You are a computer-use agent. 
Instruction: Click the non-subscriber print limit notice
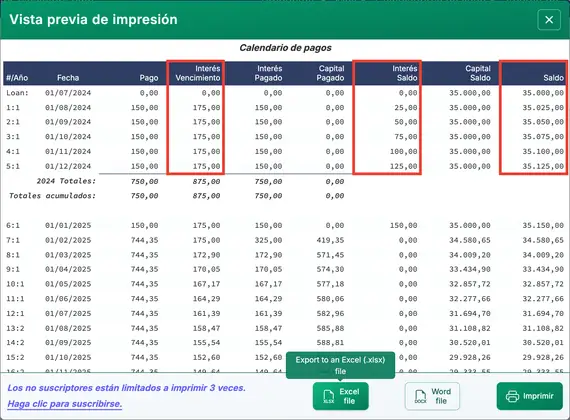tap(127, 388)
